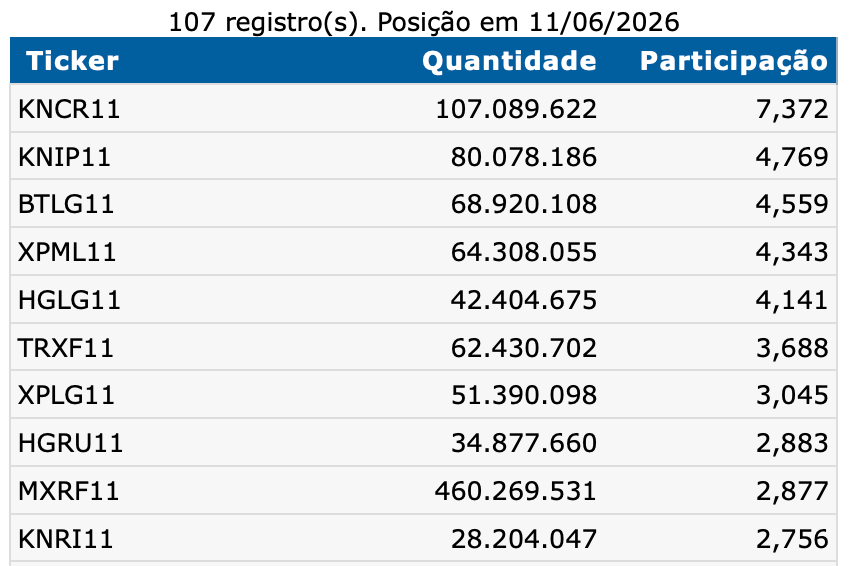Click participation value 2,756 for KNRI11
This screenshot has height=566, width=850.
click(792, 539)
